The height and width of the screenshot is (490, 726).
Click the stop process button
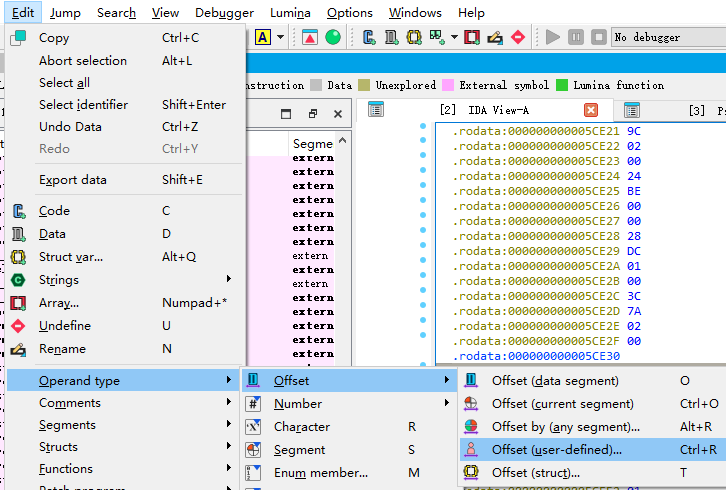pos(599,37)
